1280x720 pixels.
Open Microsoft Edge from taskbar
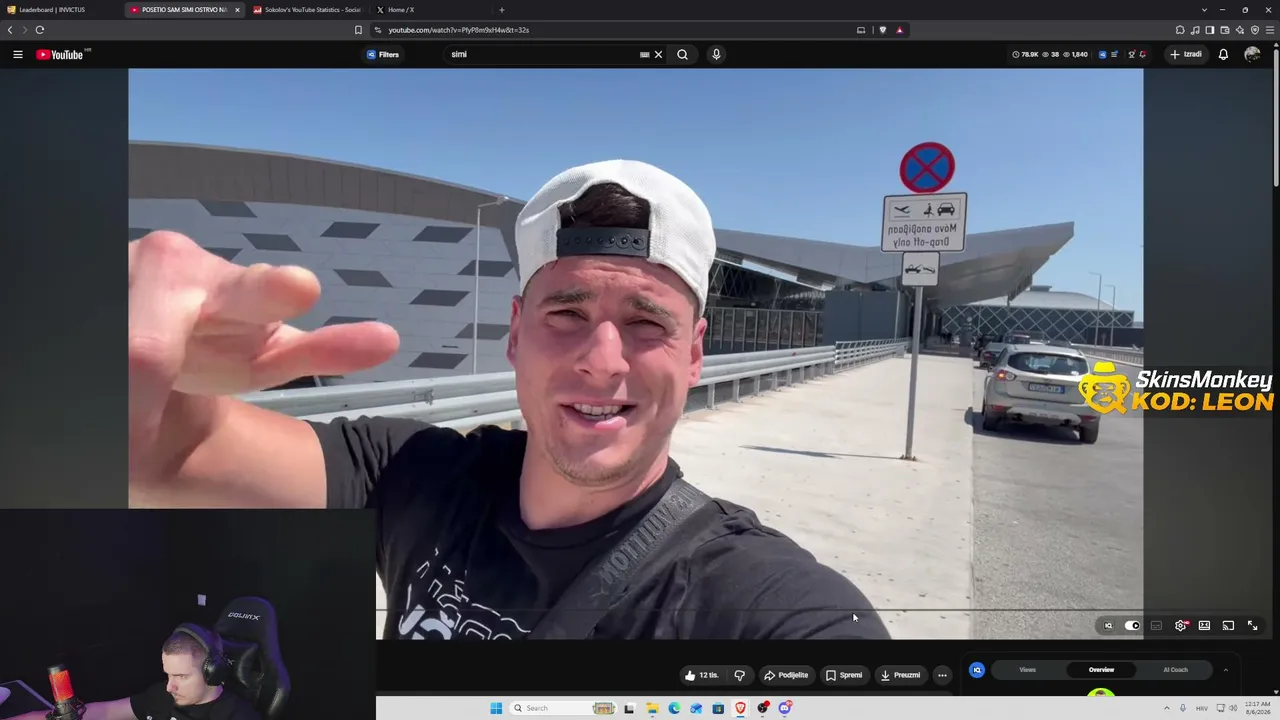pos(674,708)
